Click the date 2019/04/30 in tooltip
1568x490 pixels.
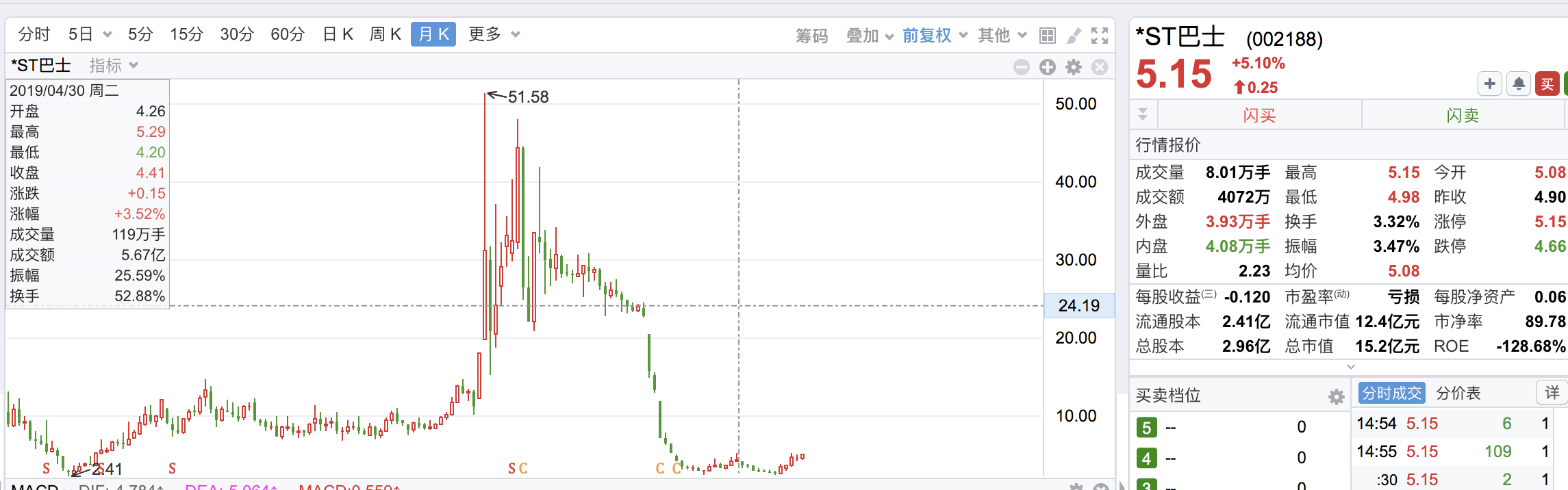click(47, 90)
